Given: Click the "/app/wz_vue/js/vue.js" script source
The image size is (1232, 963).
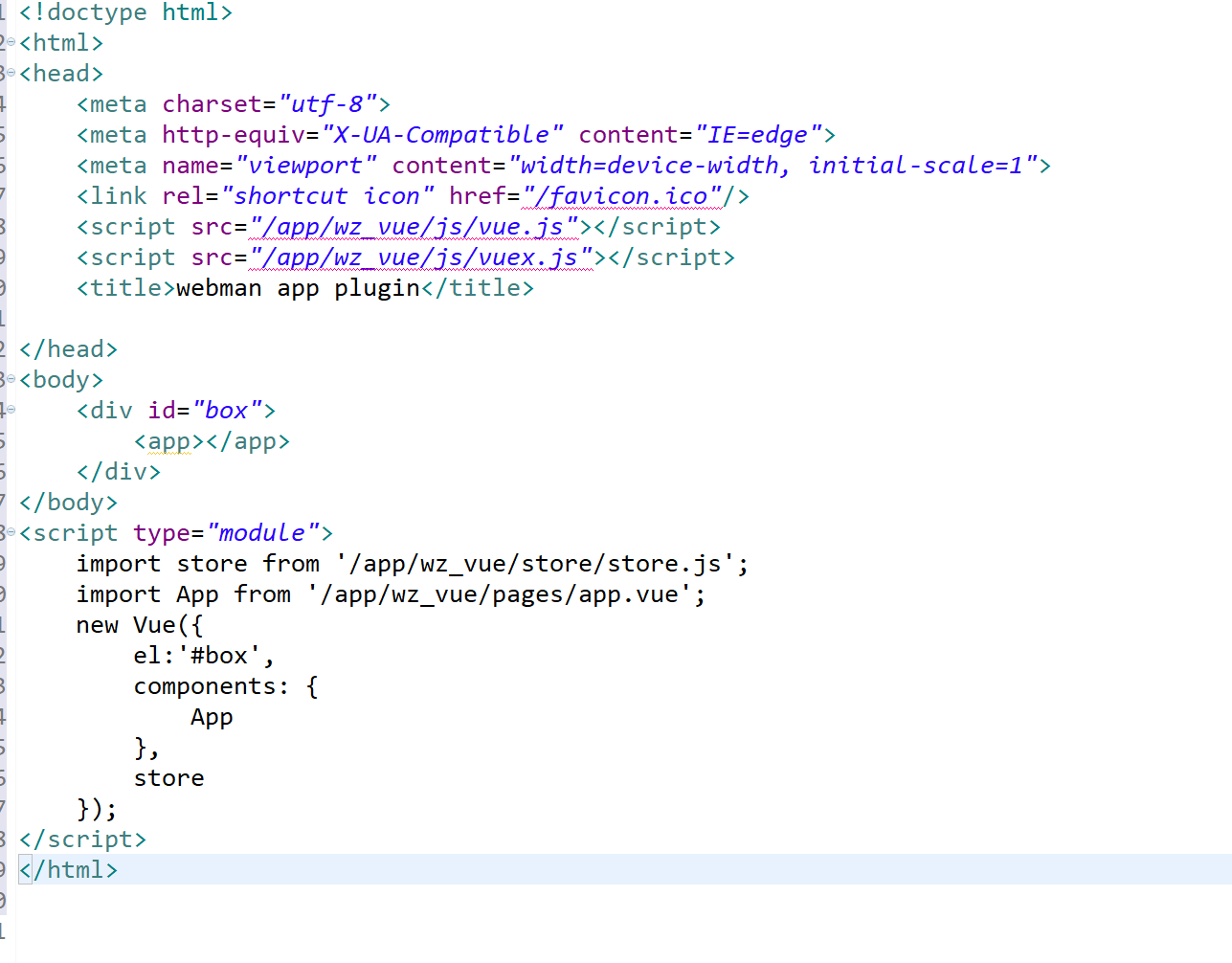Looking at the screenshot, I should (x=414, y=227).
